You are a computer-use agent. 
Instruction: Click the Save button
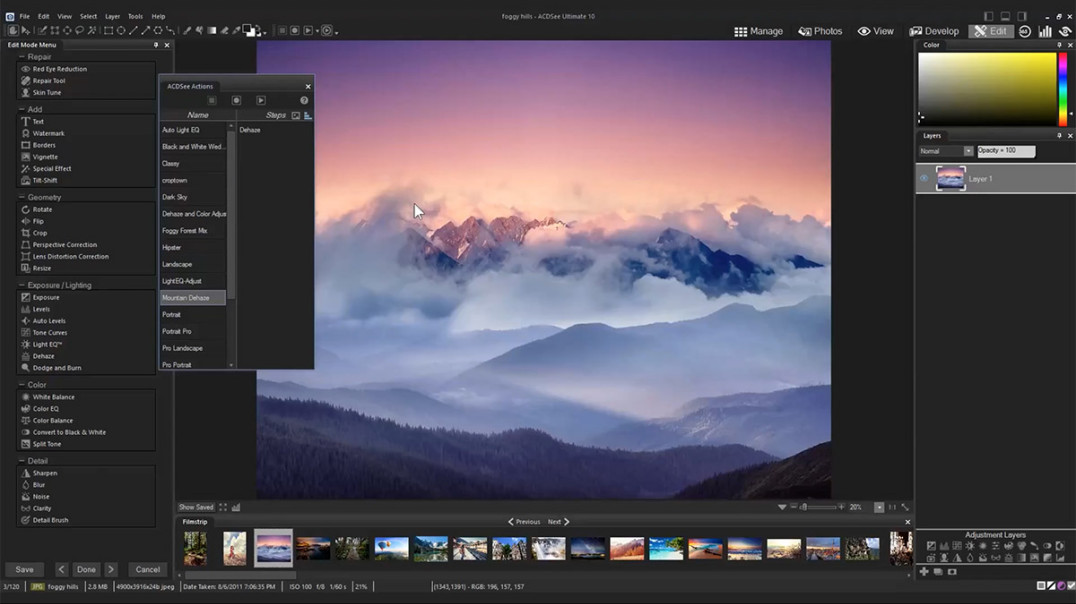25,570
